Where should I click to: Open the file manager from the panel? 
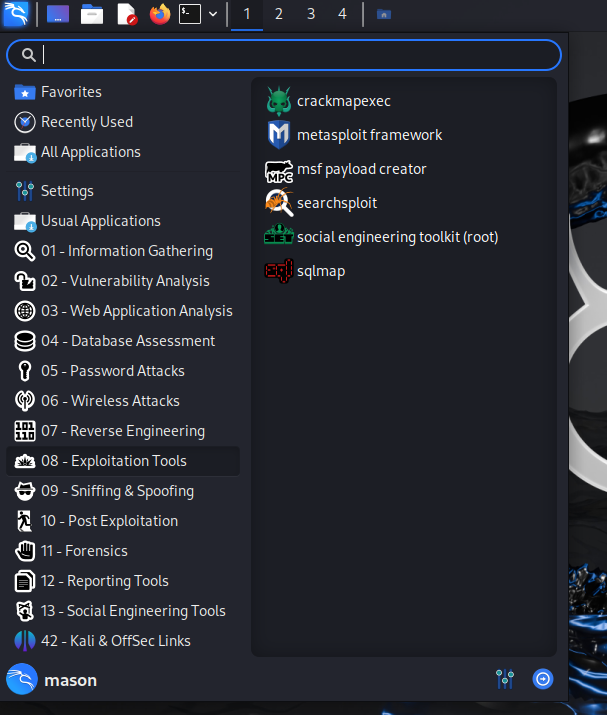click(92, 14)
